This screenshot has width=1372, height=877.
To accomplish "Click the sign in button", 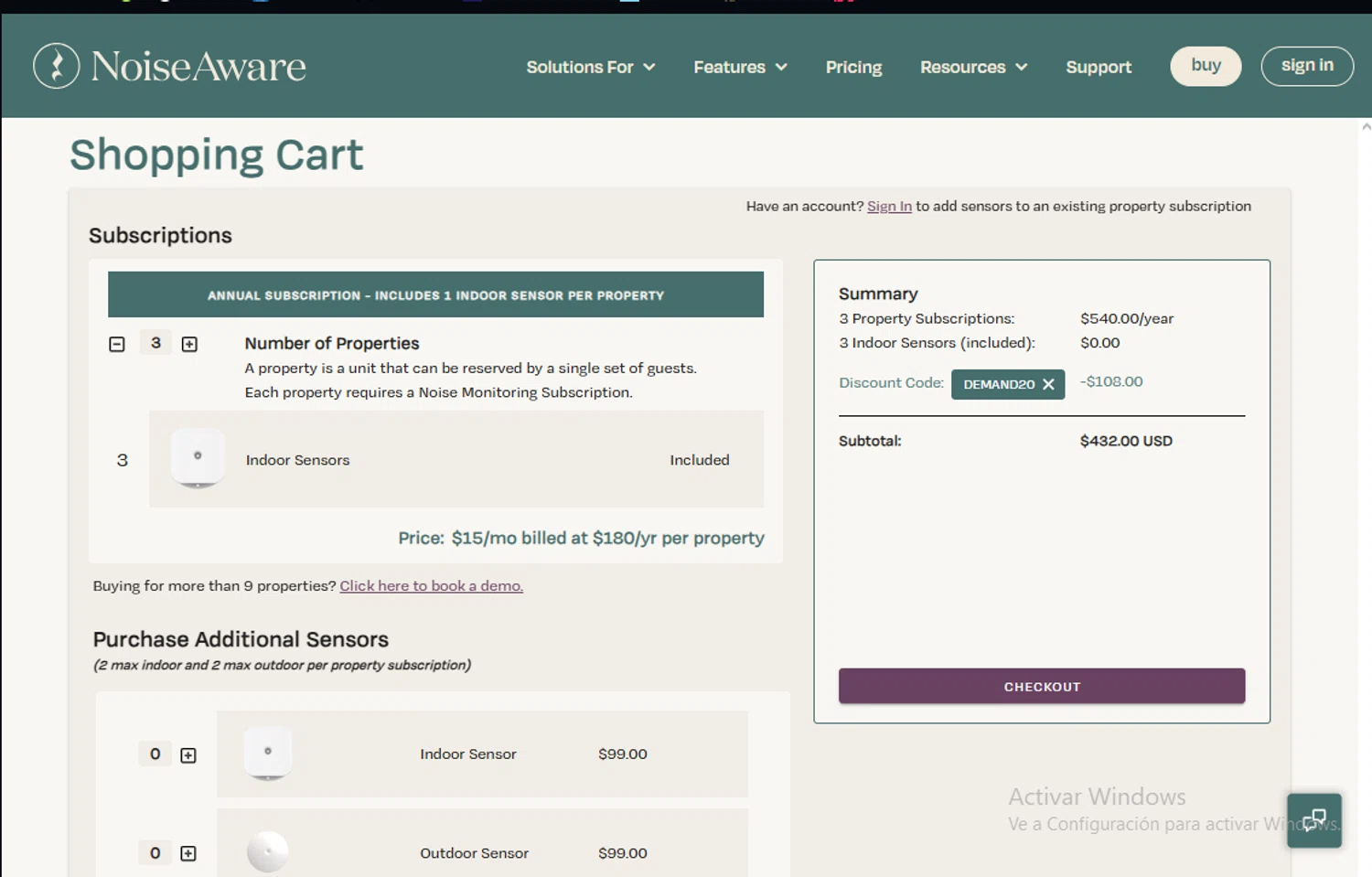I will pos(1307,66).
